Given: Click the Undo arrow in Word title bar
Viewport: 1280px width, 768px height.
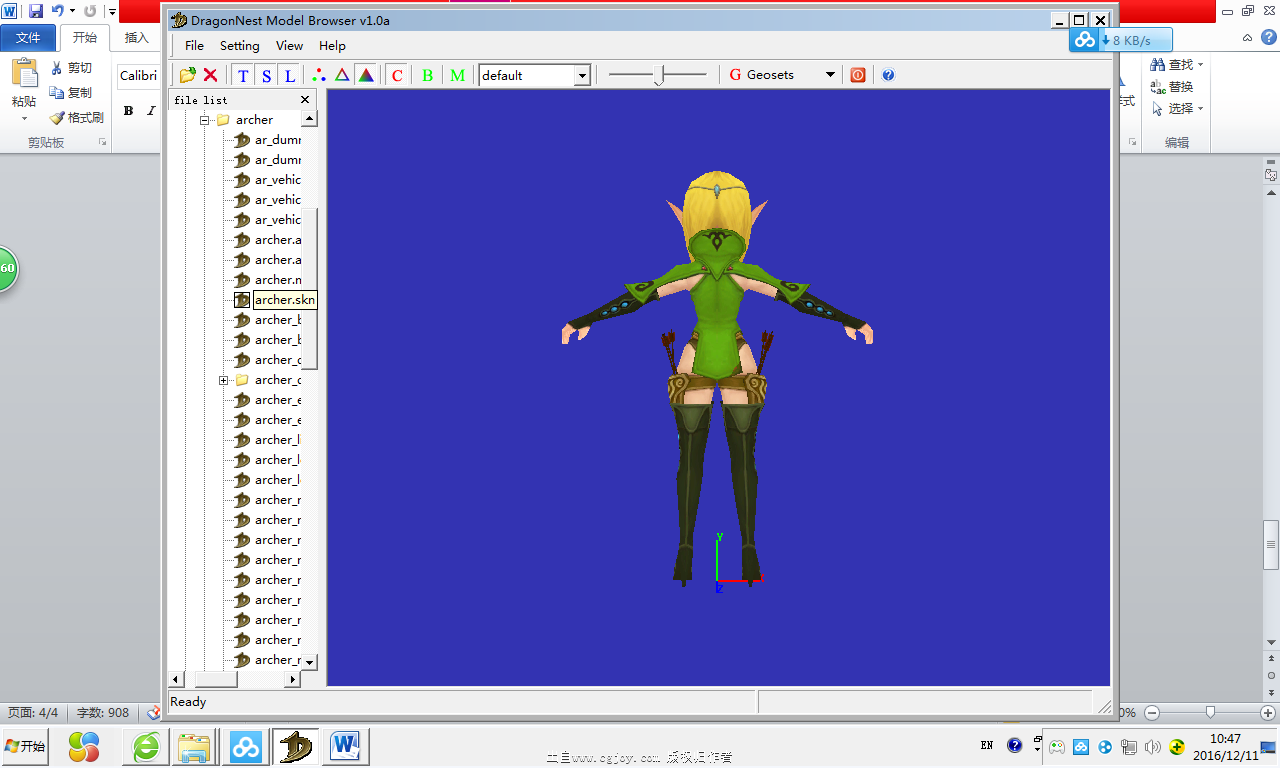Looking at the screenshot, I should (x=58, y=11).
